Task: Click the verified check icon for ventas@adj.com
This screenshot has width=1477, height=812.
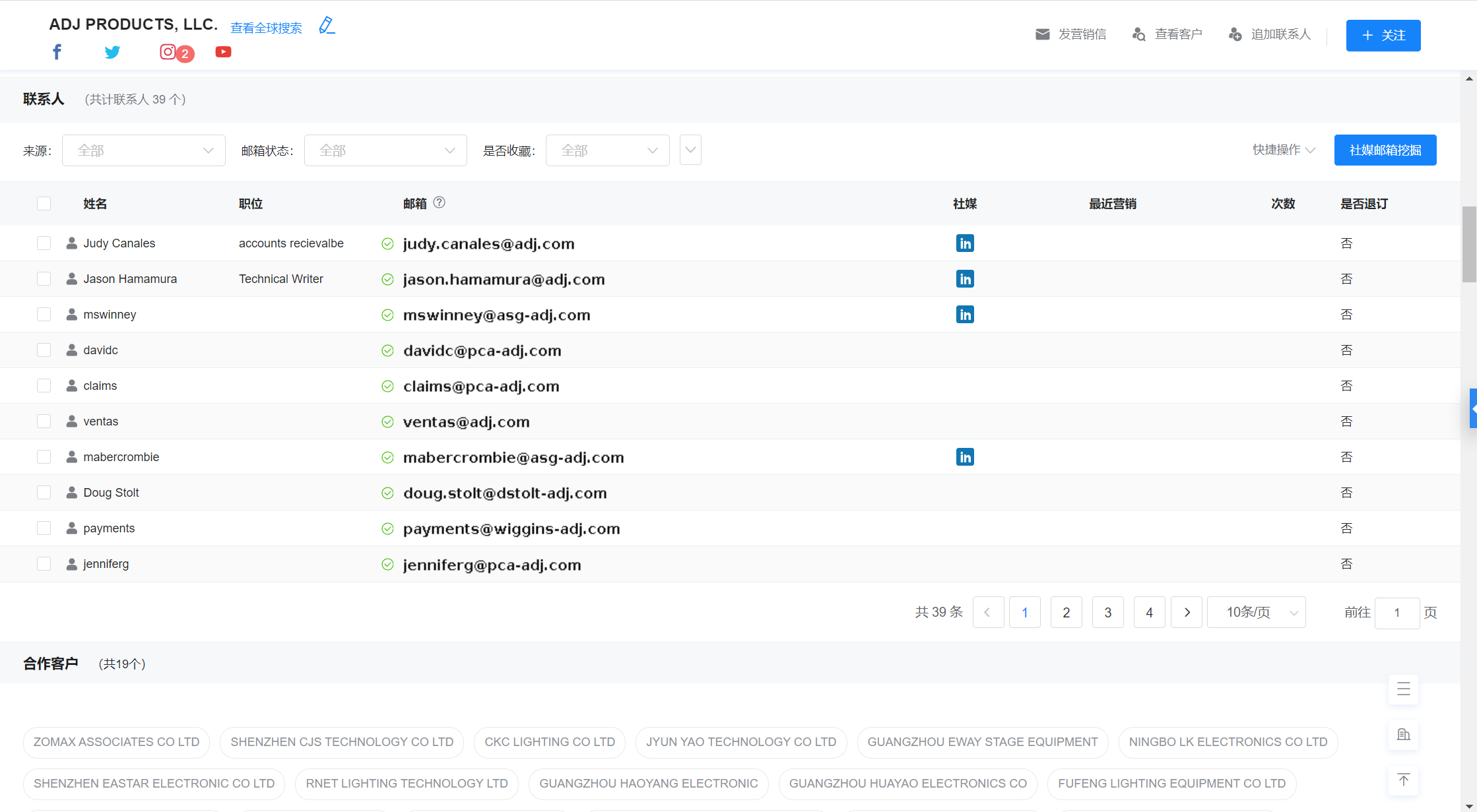Action: (x=387, y=422)
